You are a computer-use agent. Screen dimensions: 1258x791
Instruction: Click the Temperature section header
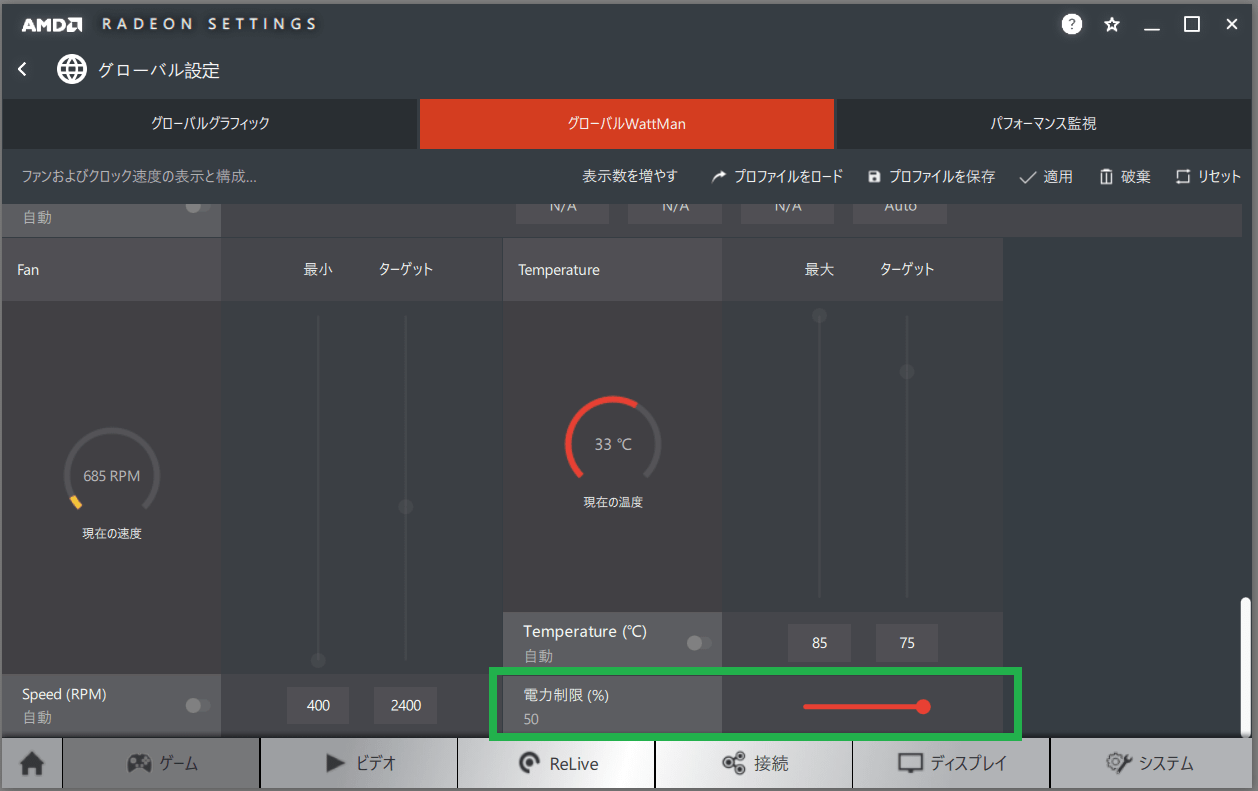[x=612, y=270]
